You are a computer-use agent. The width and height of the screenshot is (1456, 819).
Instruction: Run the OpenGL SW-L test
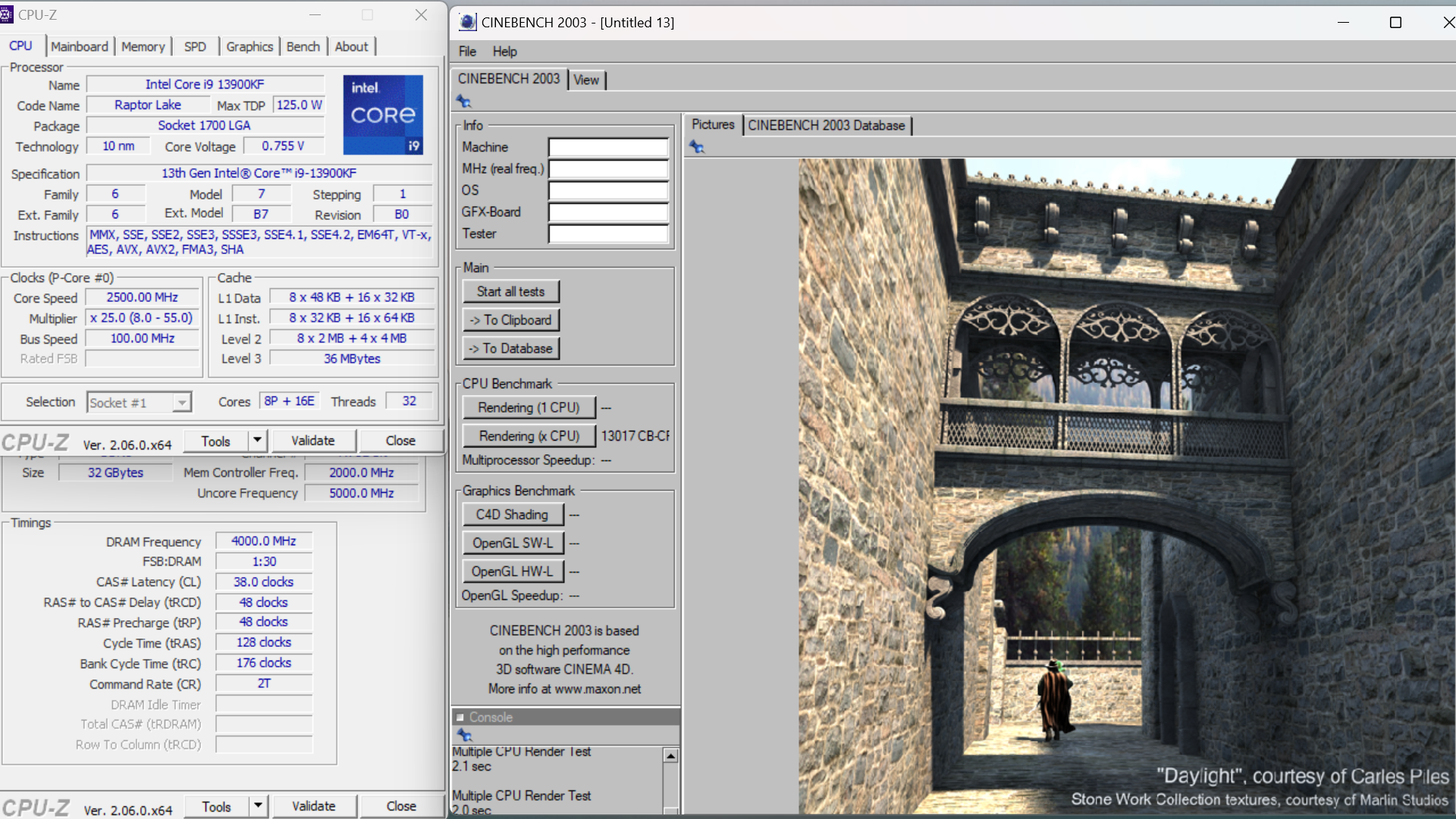pos(513,543)
